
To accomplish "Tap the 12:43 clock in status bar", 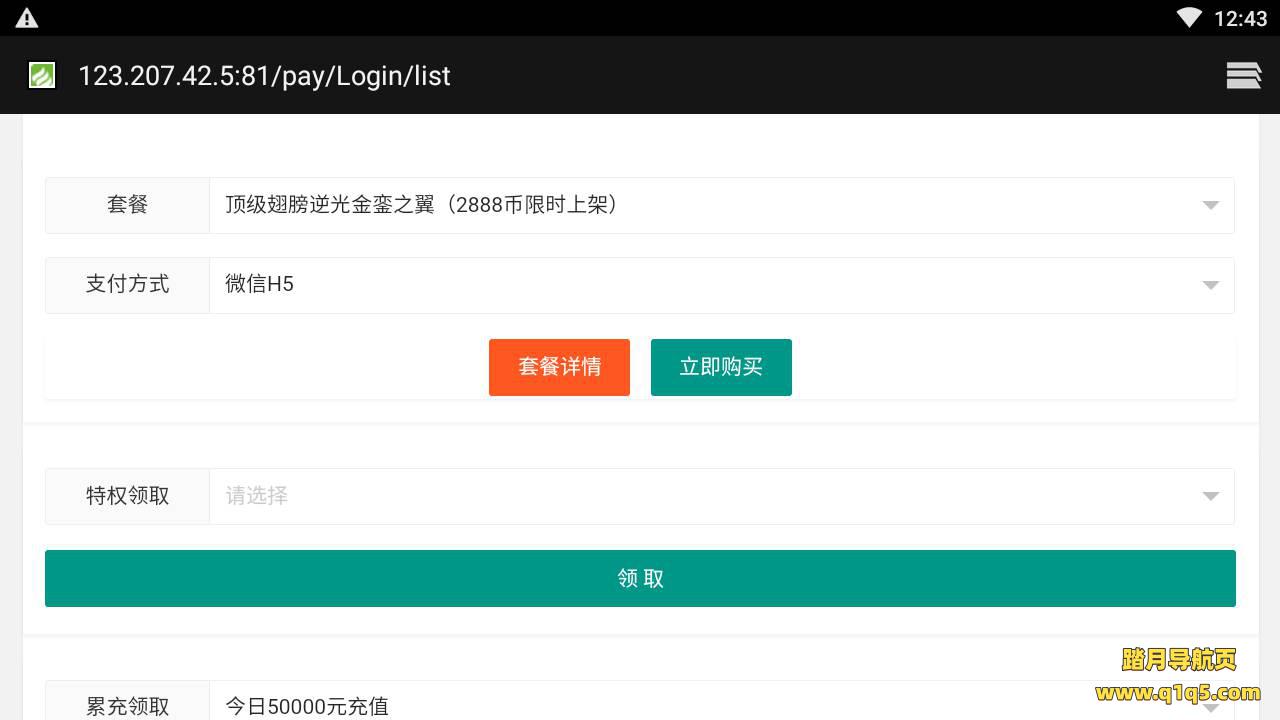I will pos(1240,18).
